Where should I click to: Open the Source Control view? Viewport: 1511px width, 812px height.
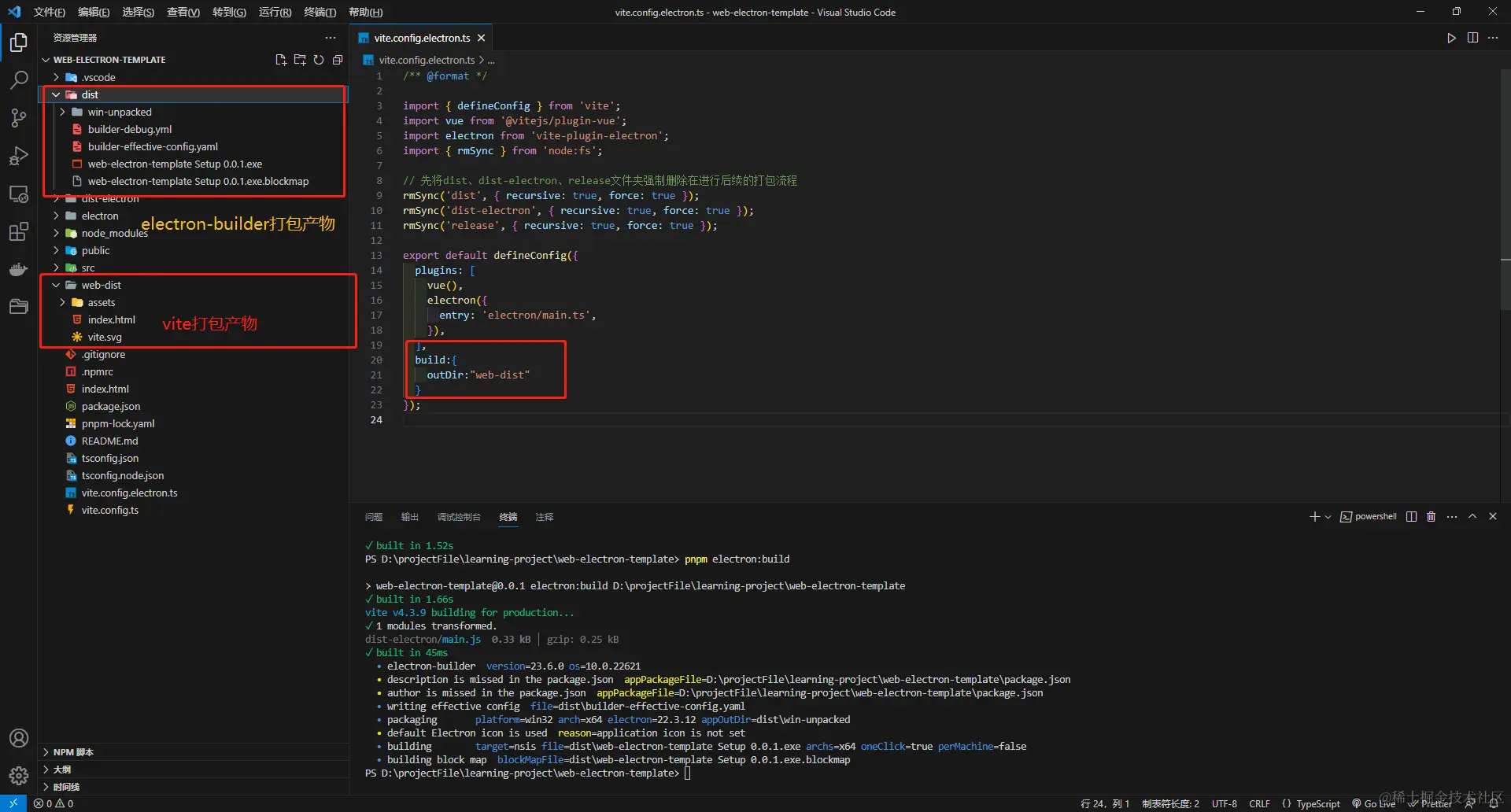click(18, 117)
